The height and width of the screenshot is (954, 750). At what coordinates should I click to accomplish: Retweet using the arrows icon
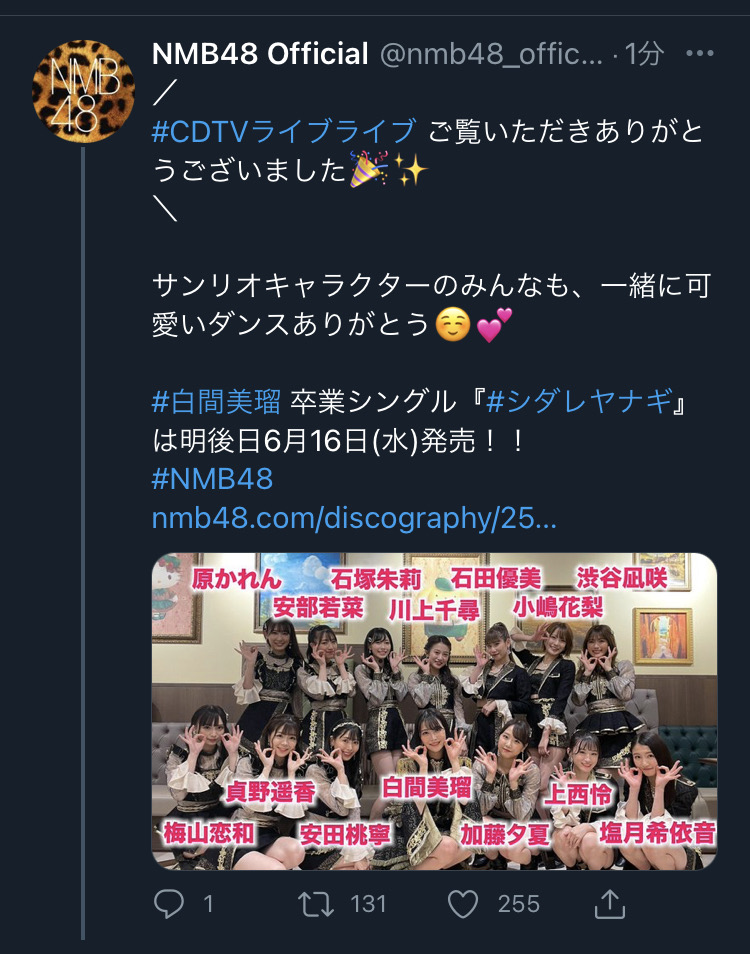pyautogui.click(x=316, y=904)
